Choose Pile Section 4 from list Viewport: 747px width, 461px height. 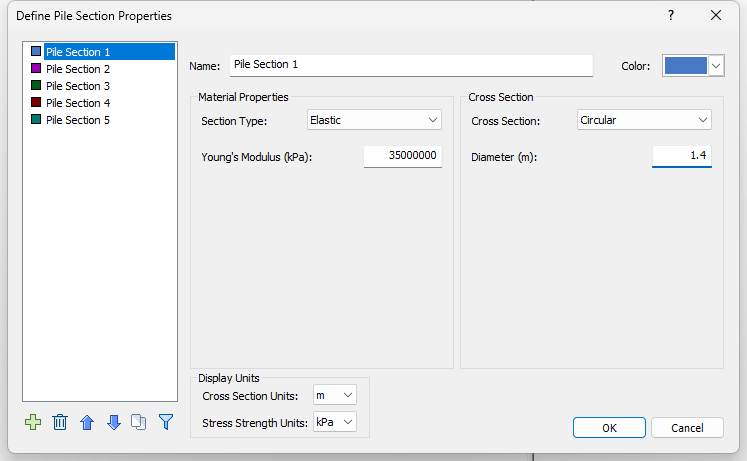click(x=77, y=103)
